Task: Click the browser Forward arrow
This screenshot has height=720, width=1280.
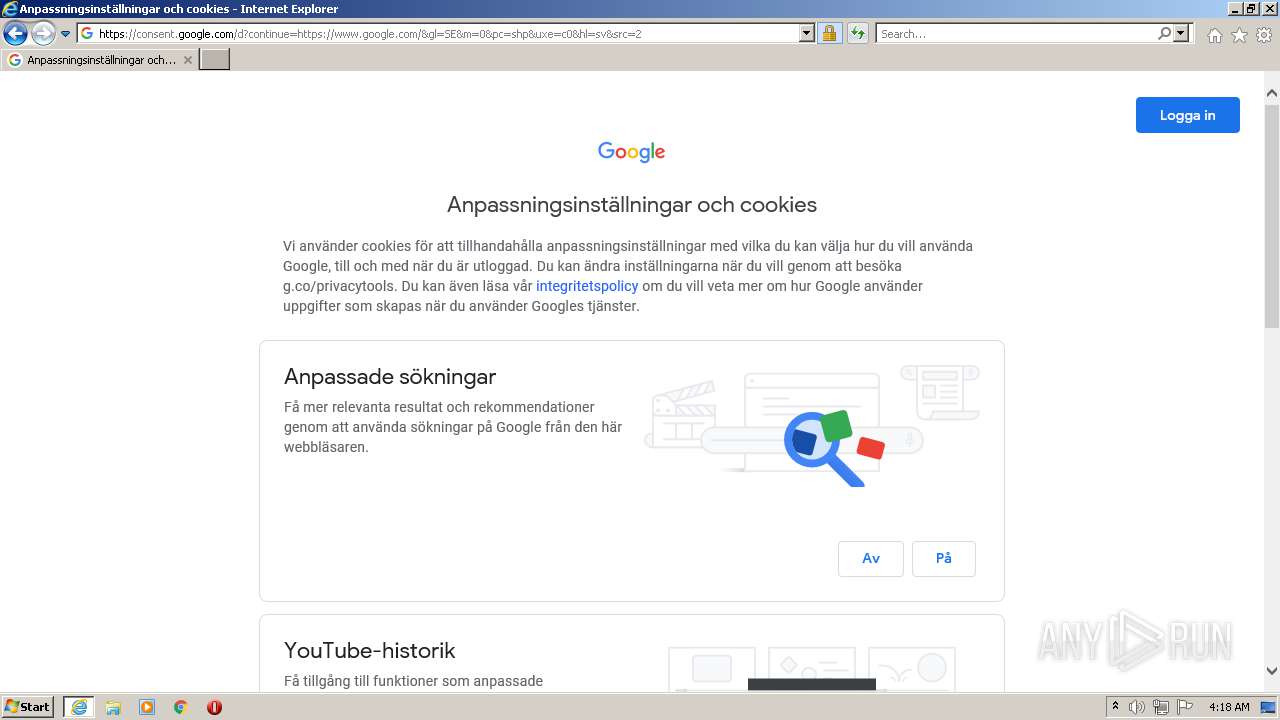Action: point(43,34)
